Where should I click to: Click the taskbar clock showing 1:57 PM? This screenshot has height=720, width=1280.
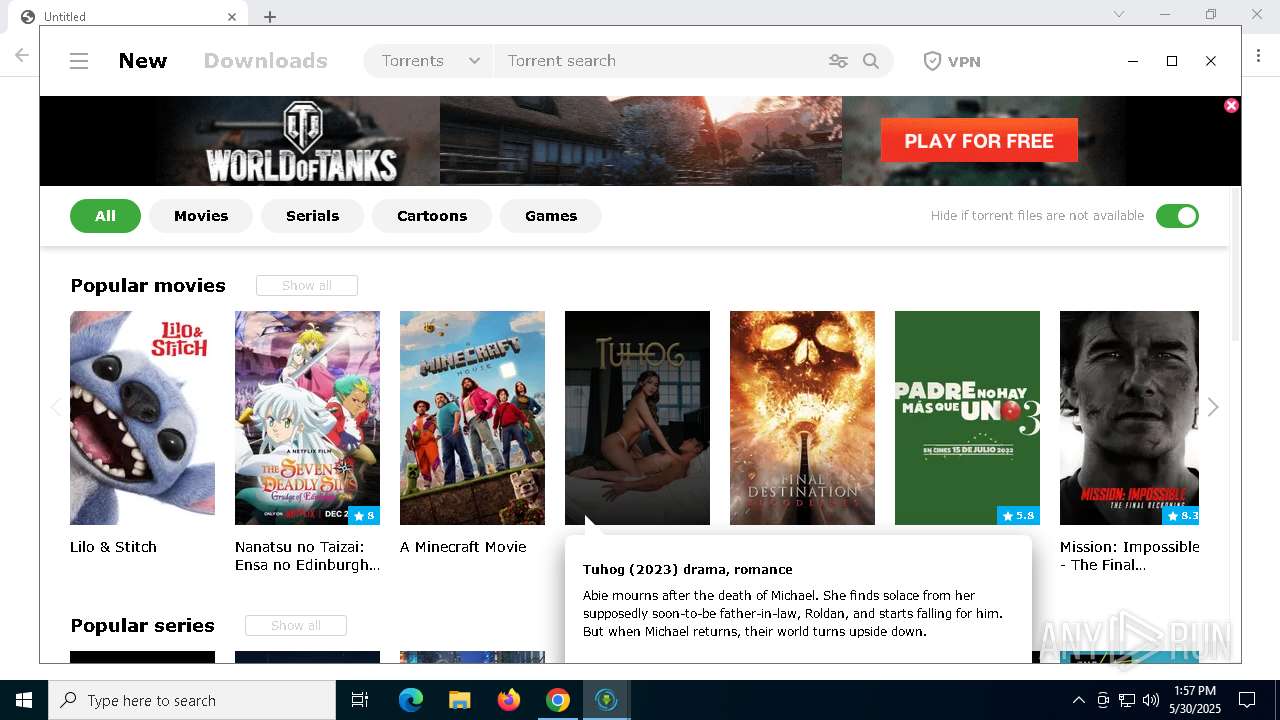1195,700
